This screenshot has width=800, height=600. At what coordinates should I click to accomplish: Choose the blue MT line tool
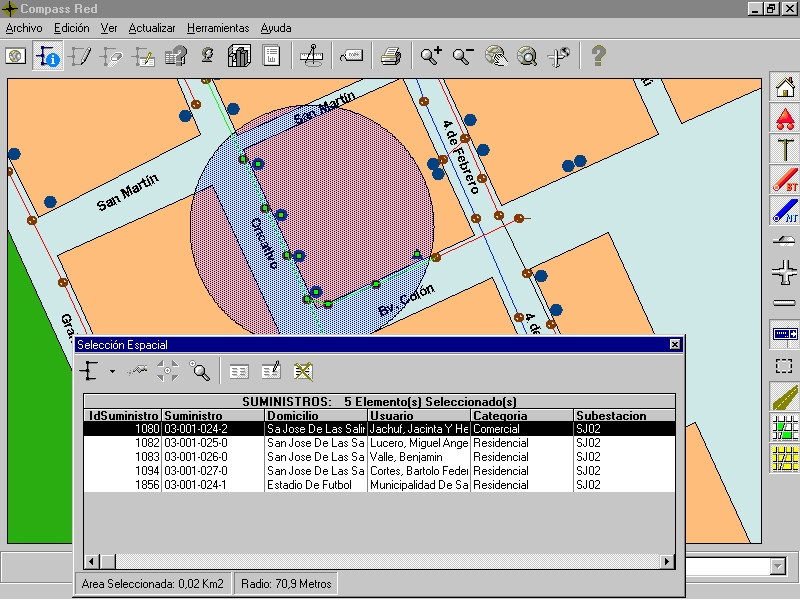(785, 210)
